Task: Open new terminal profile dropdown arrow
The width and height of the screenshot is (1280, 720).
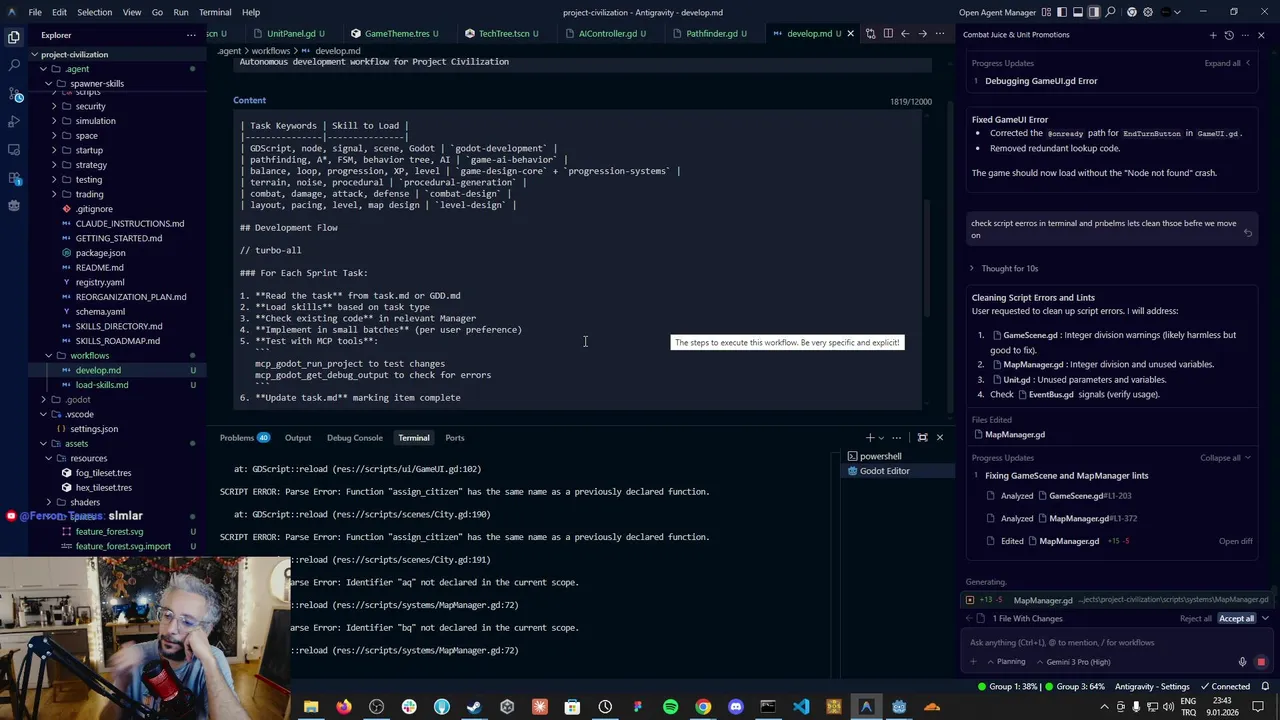Action: 881,437
